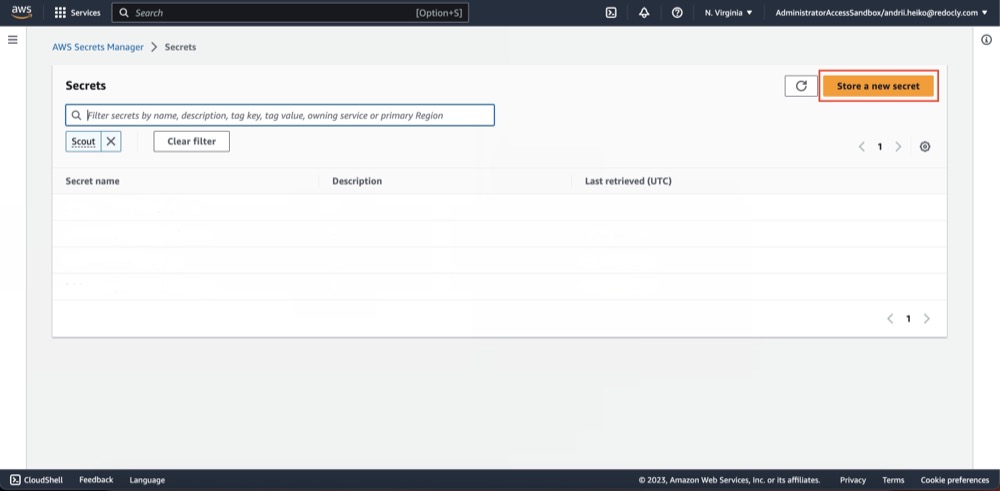Screen dimensions: 1000x491
Task: Click the Filter secrets input field
Action: tap(280, 115)
